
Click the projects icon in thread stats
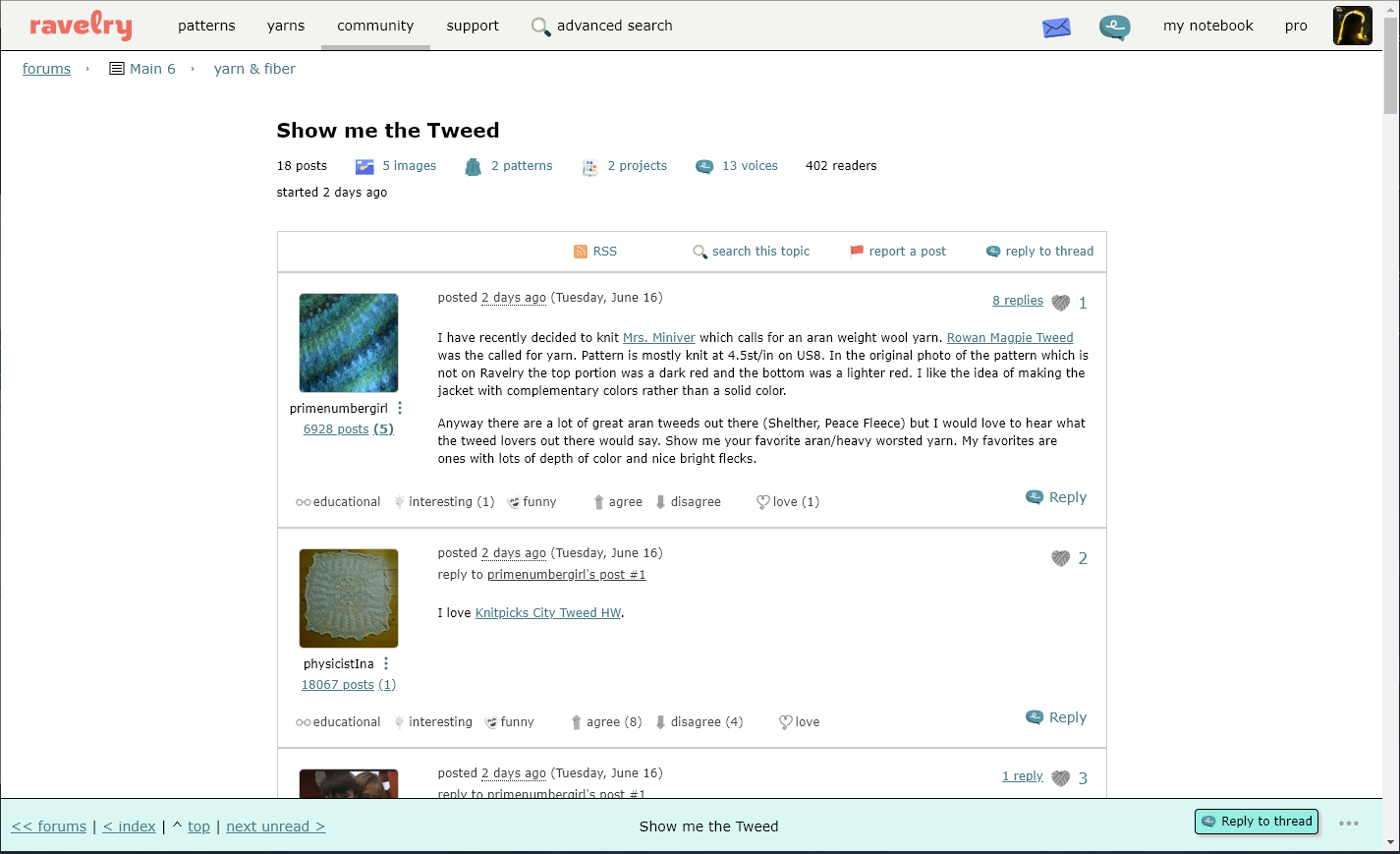pos(589,167)
